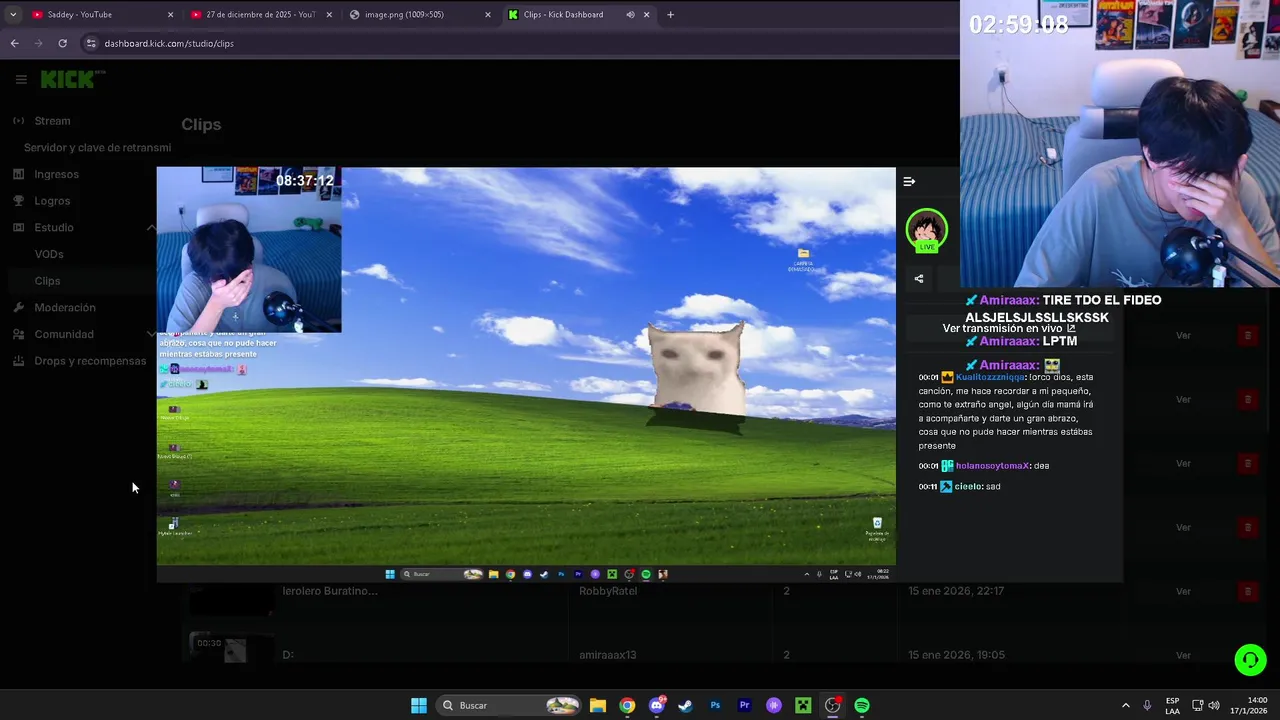This screenshot has height=720, width=1280.
Task: Go back in the browser
Action: 14,43
